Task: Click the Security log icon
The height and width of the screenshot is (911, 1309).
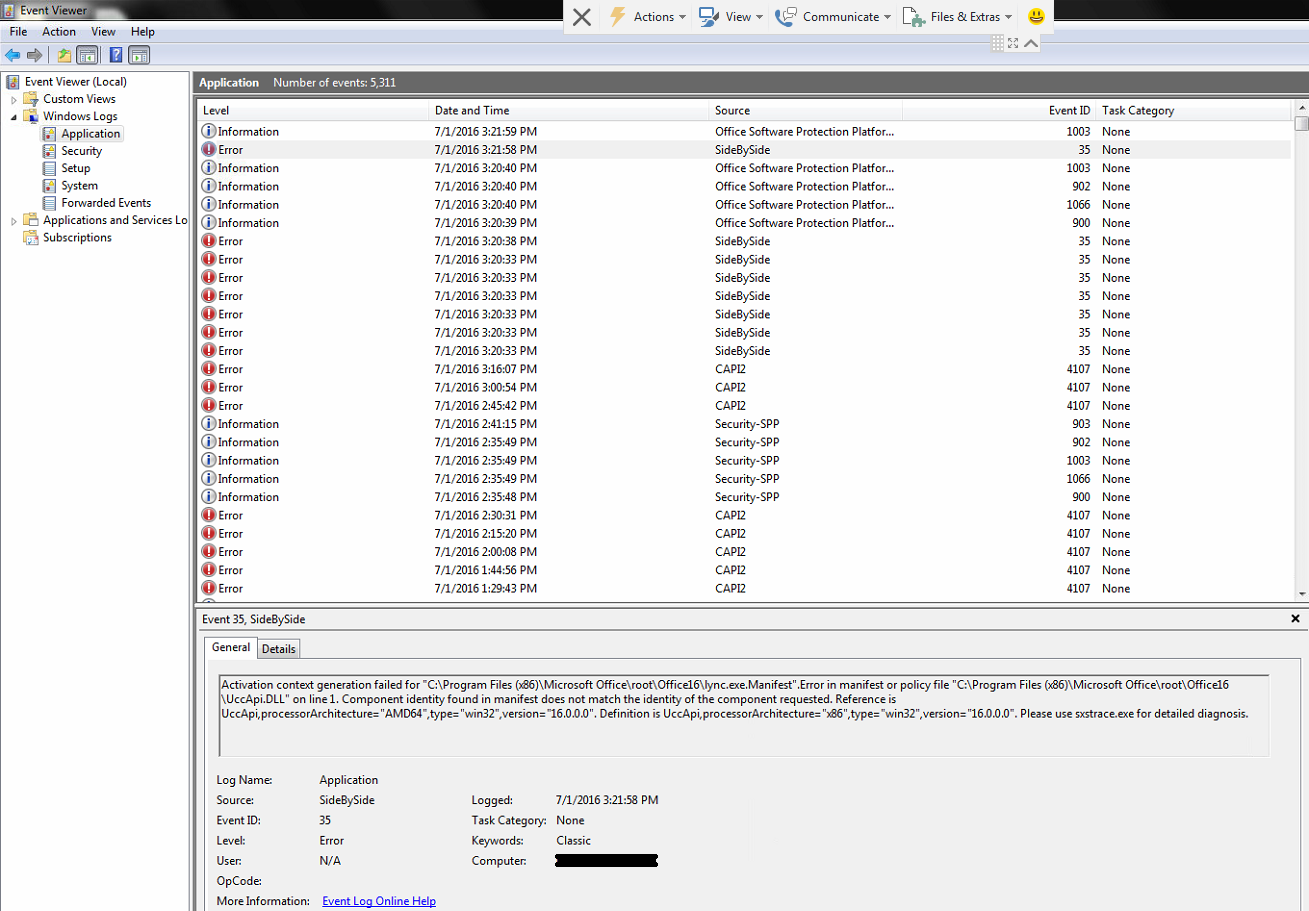Action: pos(50,151)
